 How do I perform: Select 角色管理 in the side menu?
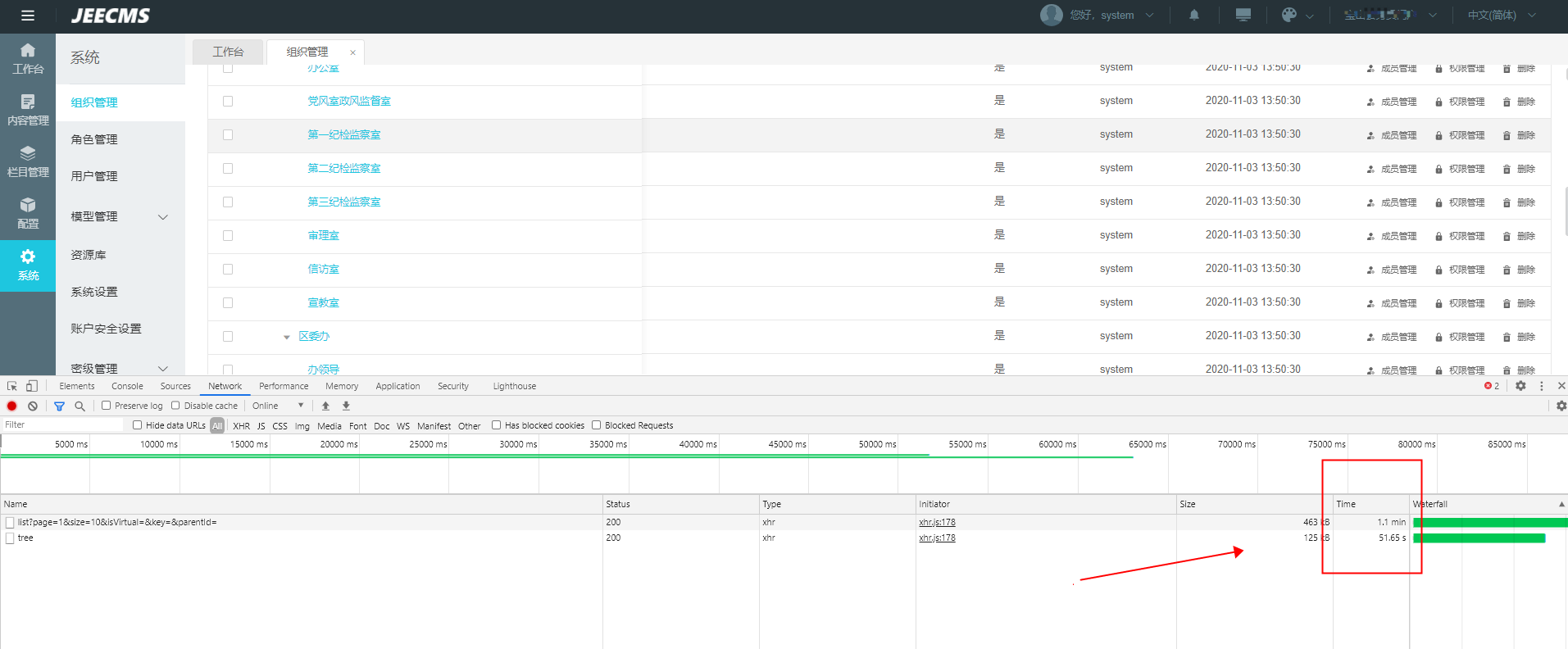click(94, 139)
